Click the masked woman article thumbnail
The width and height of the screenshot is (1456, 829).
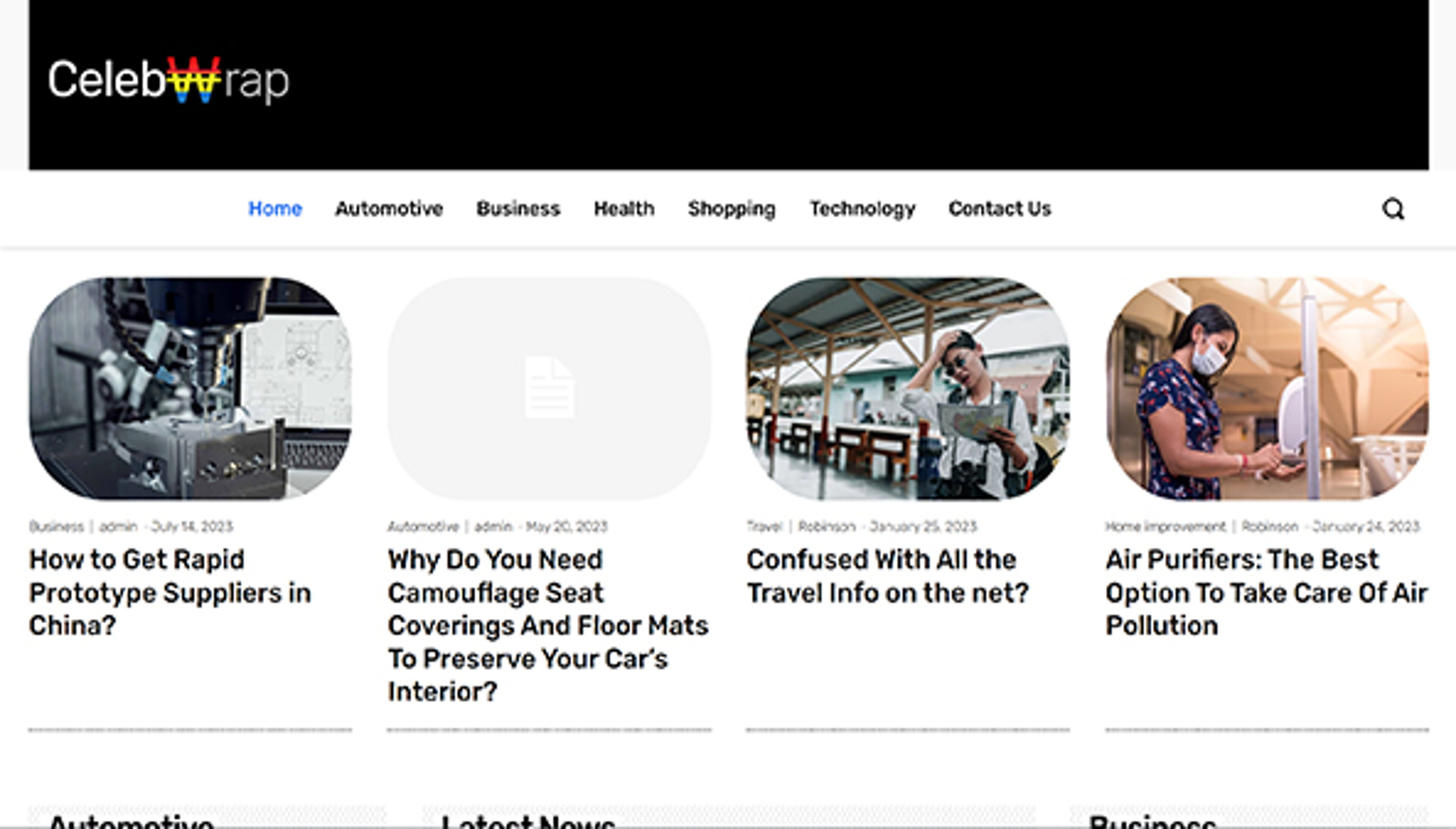[1266, 388]
